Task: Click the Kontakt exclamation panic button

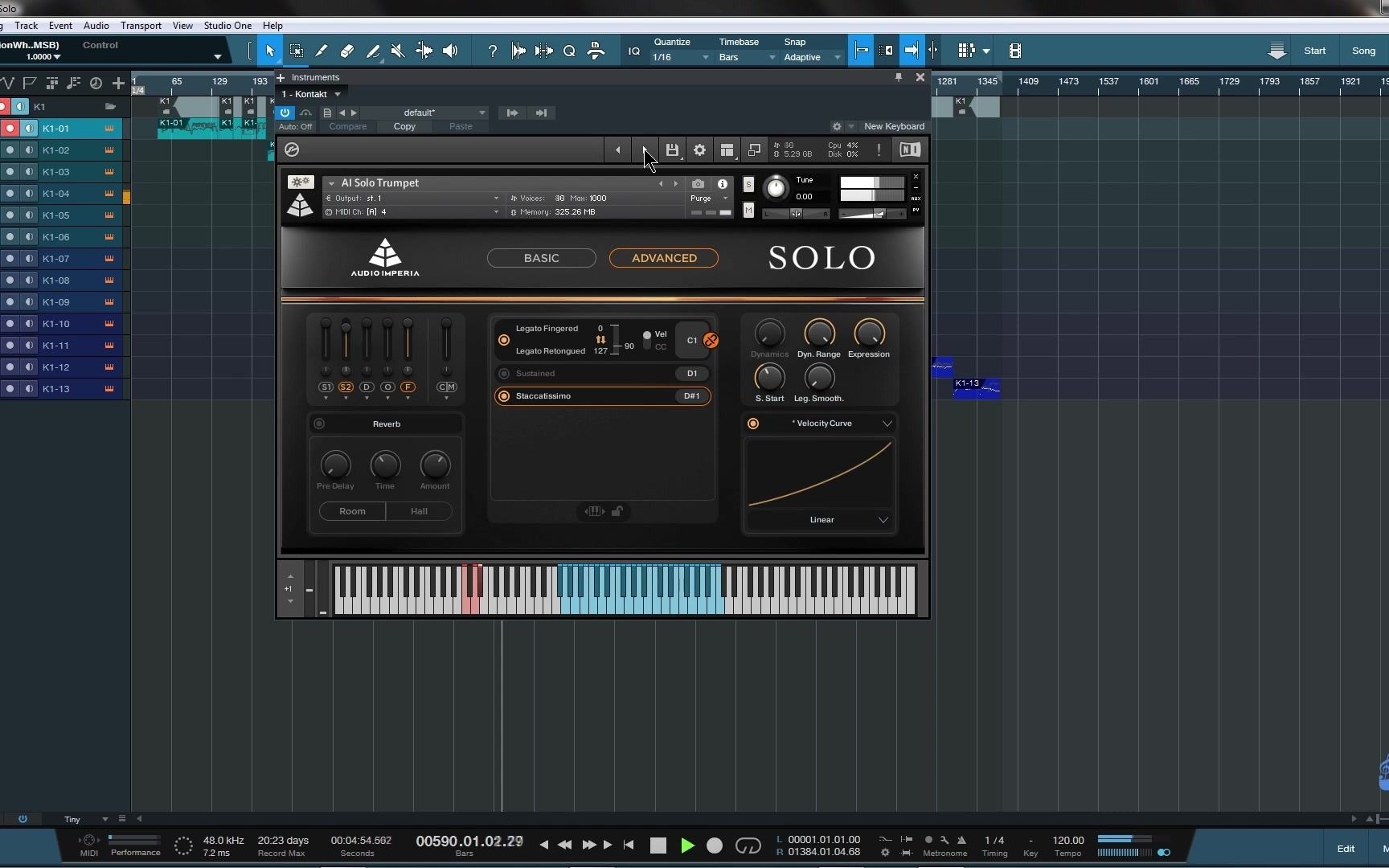Action: click(879, 149)
